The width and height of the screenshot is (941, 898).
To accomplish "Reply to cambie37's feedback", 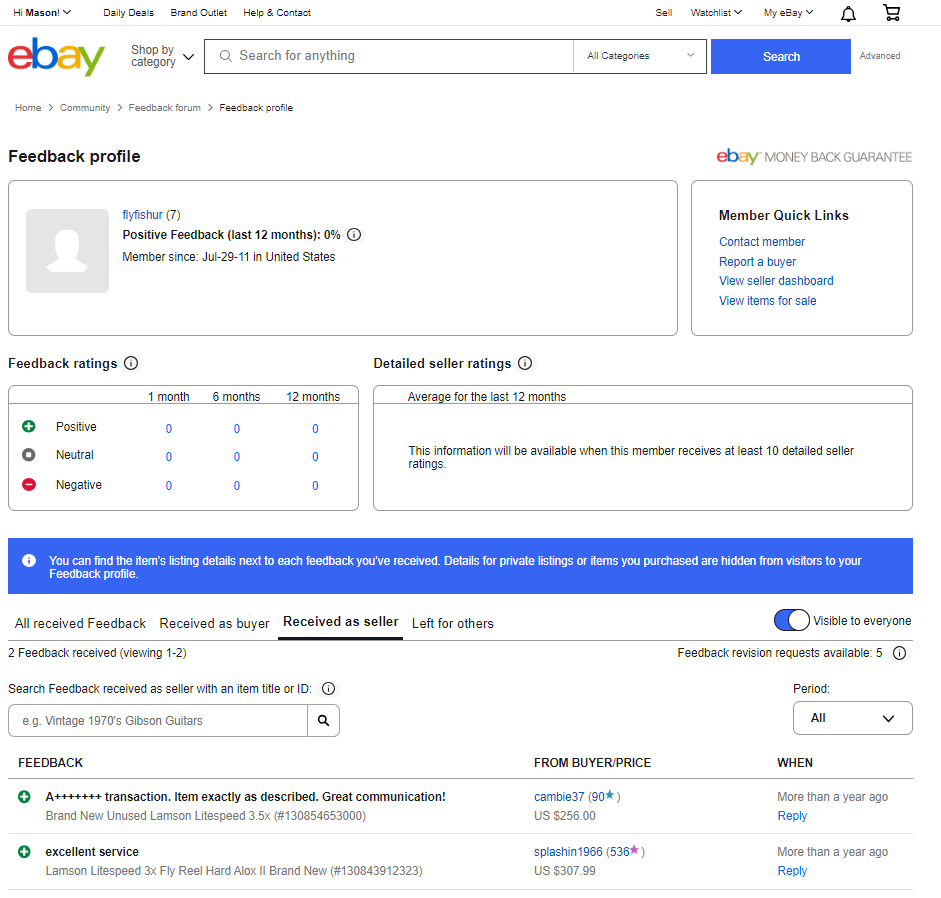I will click(x=792, y=816).
